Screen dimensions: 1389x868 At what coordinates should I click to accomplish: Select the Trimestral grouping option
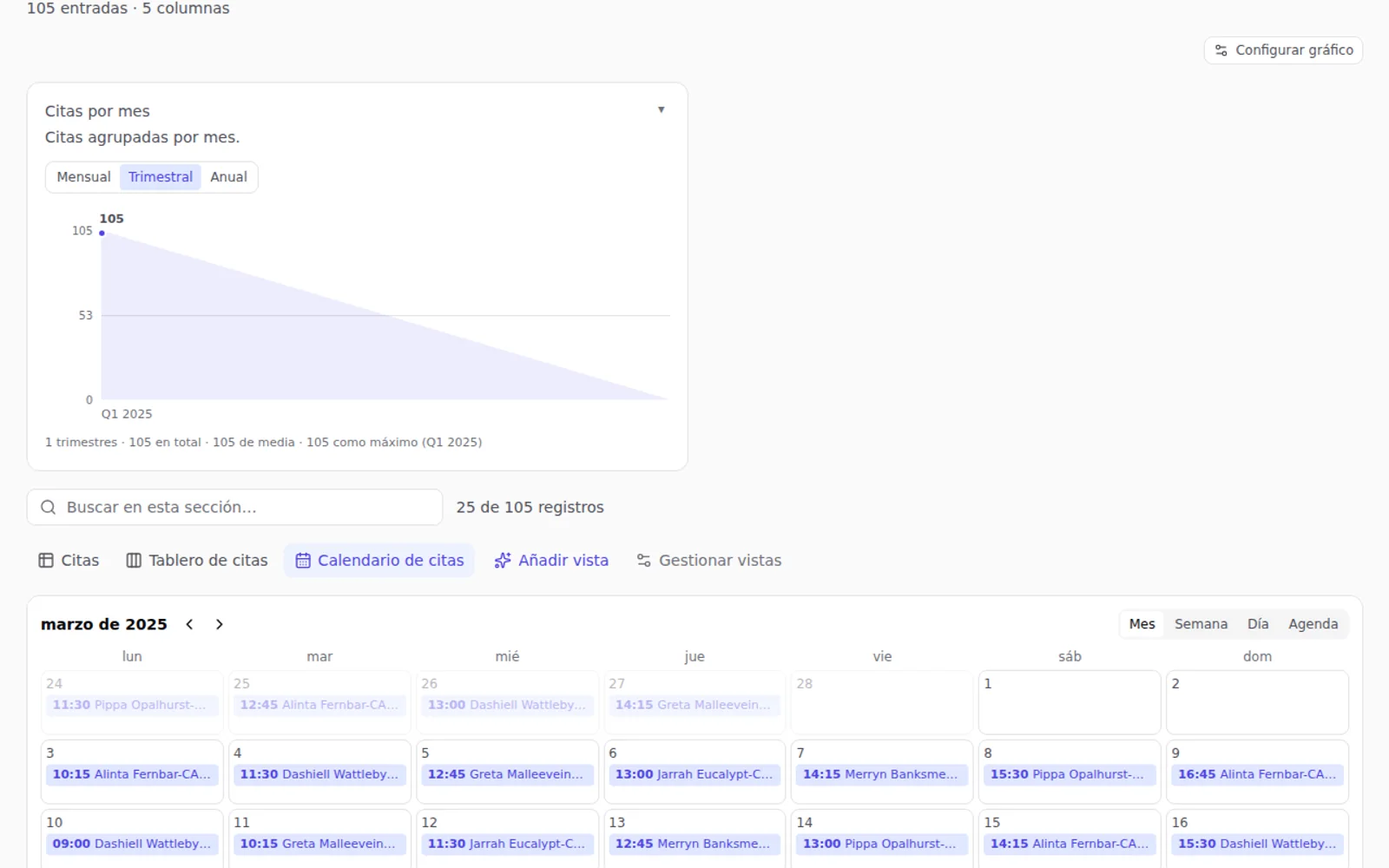(x=161, y=177)
